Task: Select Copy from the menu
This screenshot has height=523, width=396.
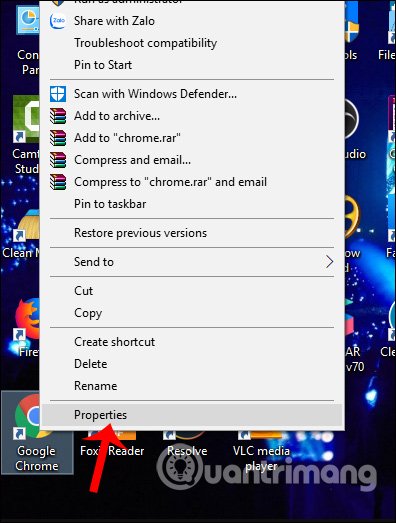Action: [x=192, y=313]
